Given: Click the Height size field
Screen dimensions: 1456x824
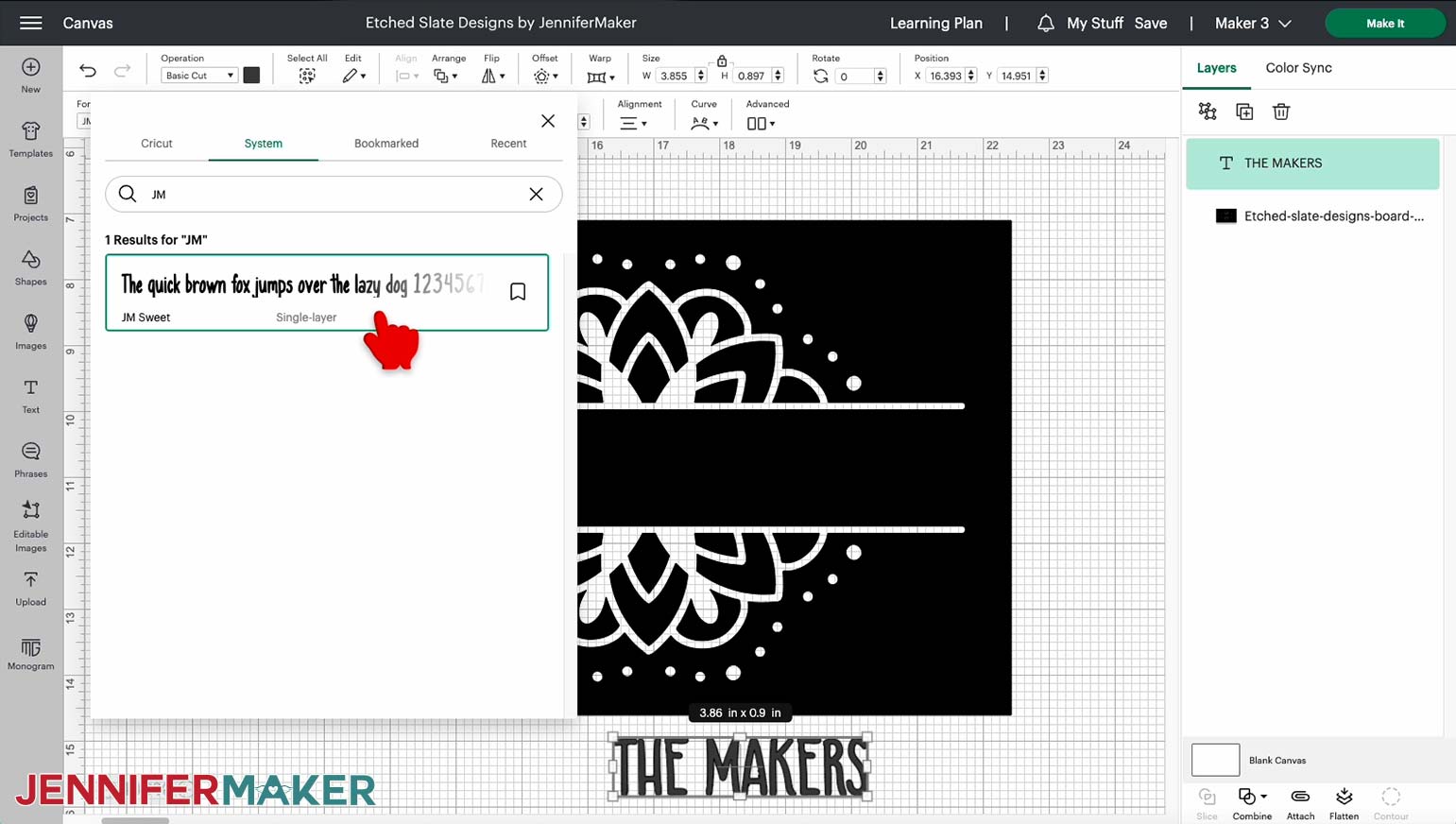Looking at the screenshot, I should coord(752,76).
